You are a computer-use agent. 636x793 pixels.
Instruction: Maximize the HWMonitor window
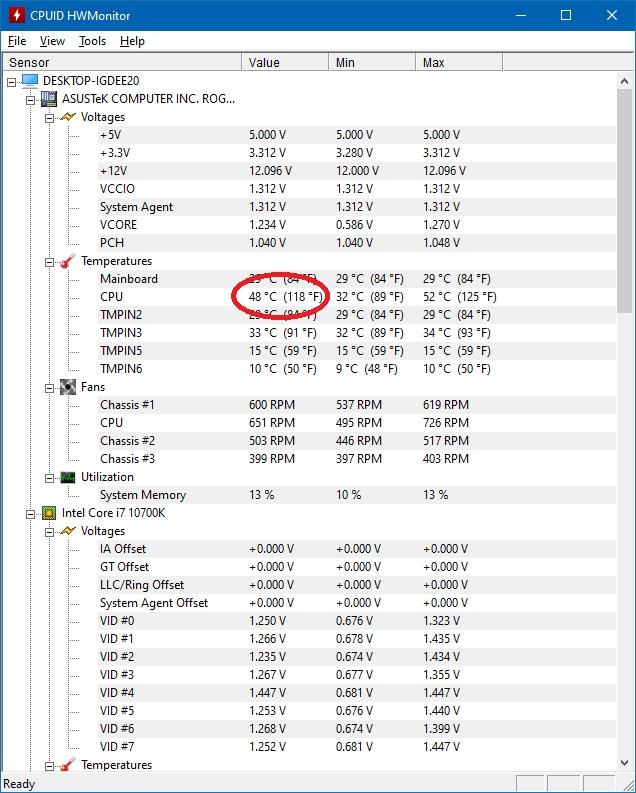coord(566,15)
